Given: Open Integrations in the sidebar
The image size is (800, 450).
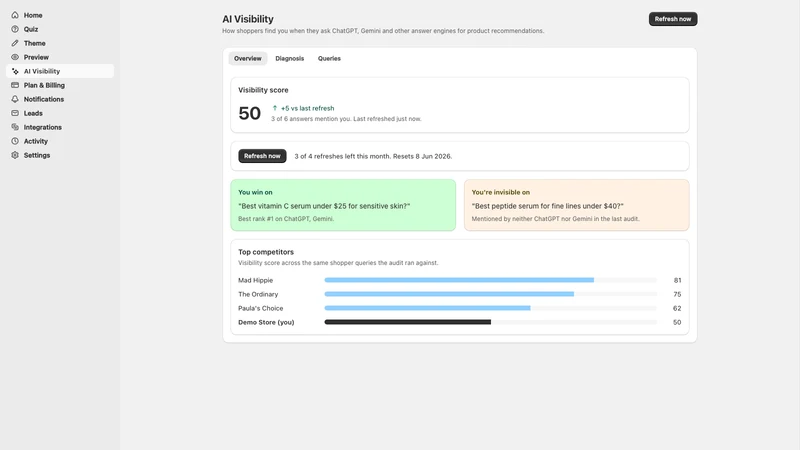Looking at the screenshot, I should (x=60, y=127).
